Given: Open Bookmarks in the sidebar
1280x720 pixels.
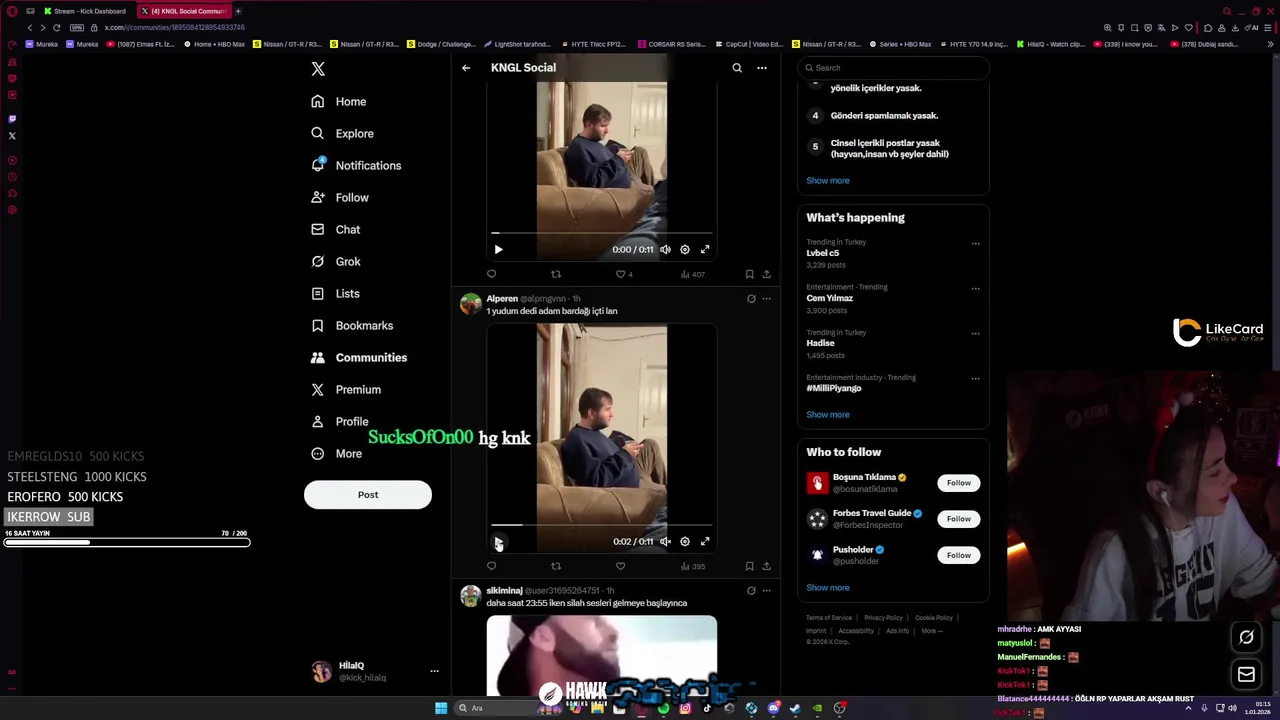Looking at the screenshot, I should click(x=352, y=325).
